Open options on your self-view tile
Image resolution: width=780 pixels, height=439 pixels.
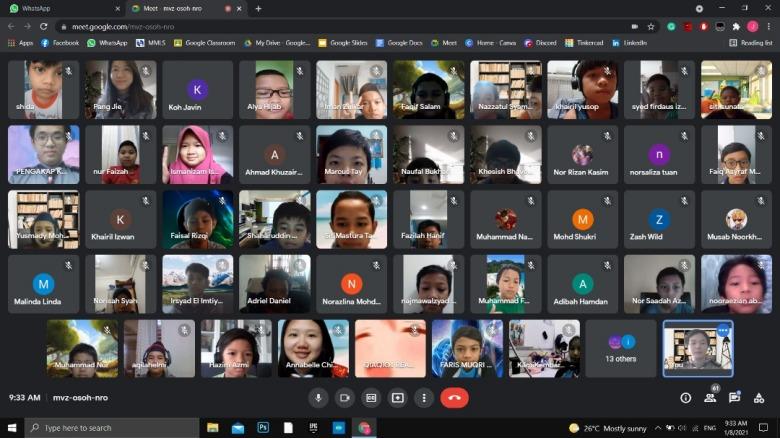point(723,331)
